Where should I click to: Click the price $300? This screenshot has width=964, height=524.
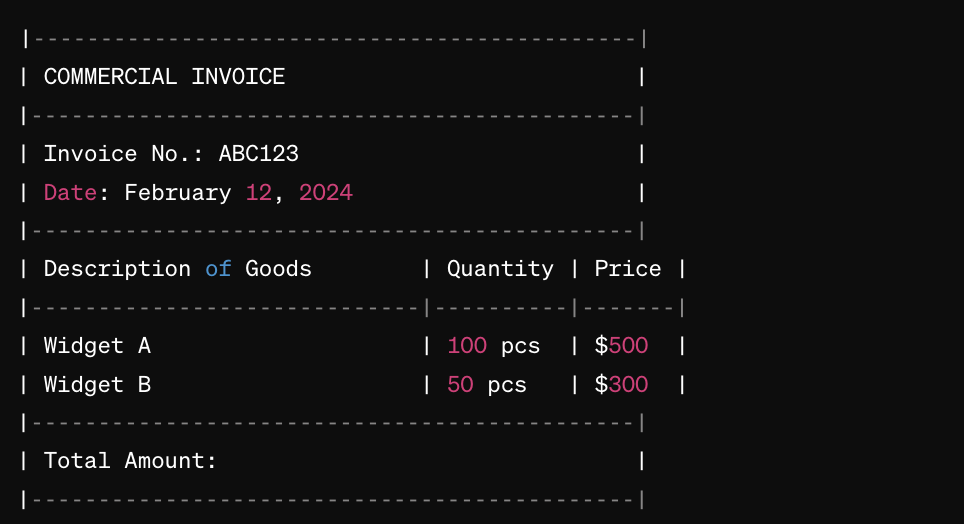(x=621, y=384)
